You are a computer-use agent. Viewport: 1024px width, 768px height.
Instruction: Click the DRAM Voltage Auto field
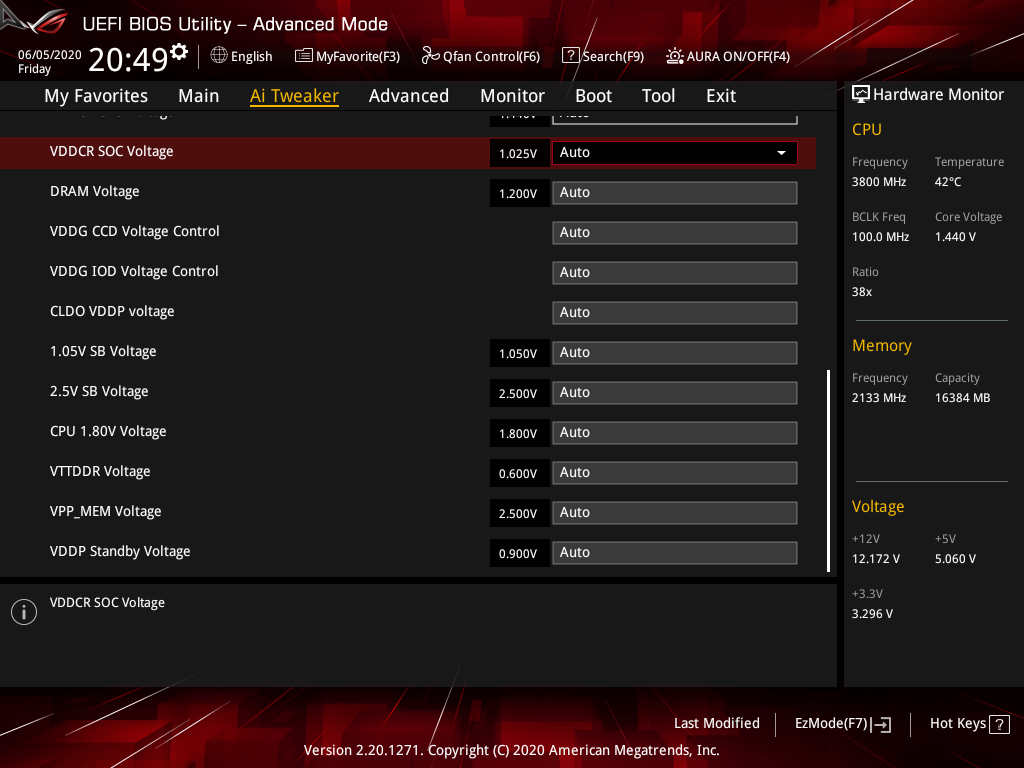click(x=675, y=193)
